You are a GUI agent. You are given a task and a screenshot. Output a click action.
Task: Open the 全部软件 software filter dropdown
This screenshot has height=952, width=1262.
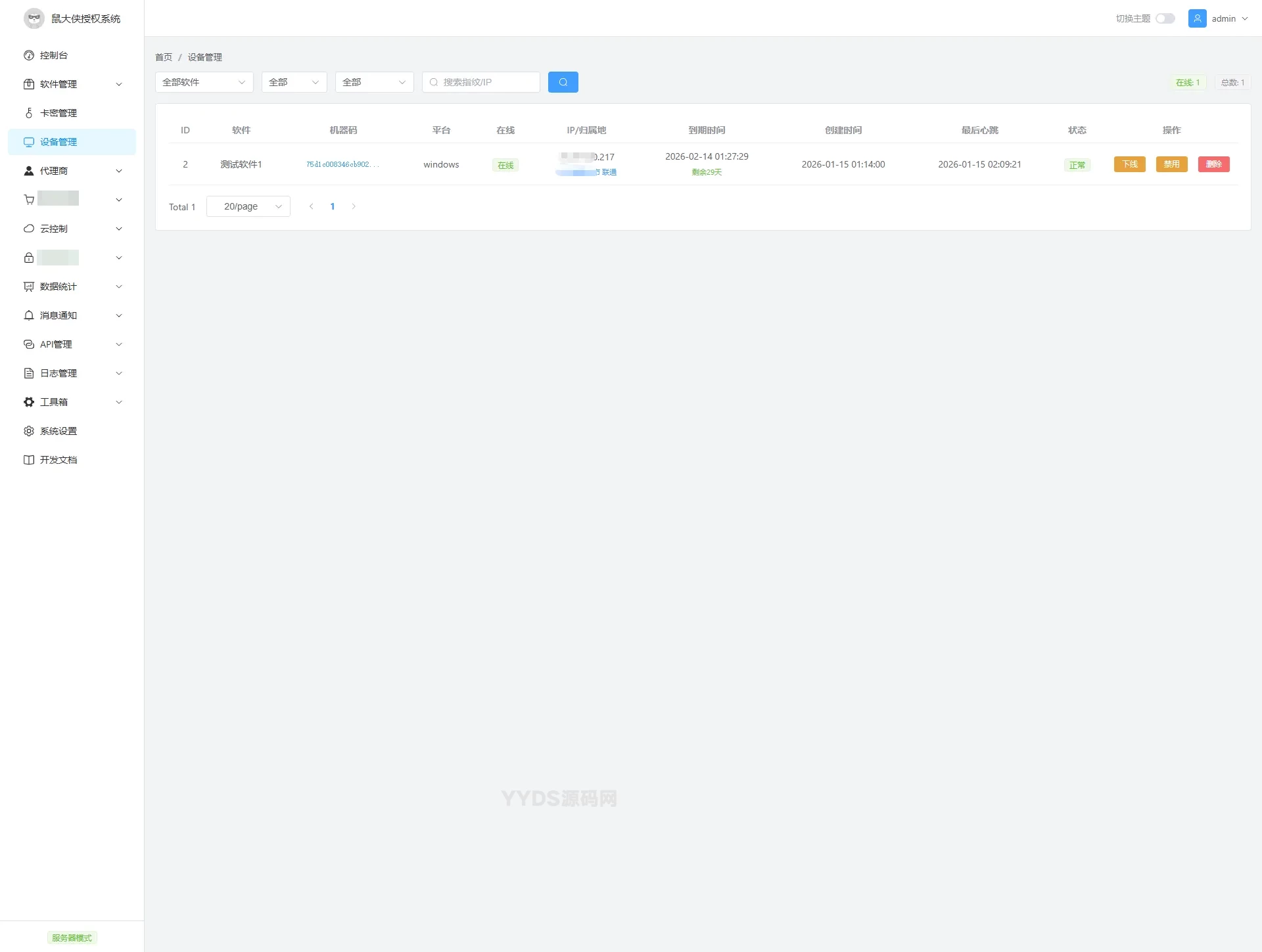[x=204, y=82]
